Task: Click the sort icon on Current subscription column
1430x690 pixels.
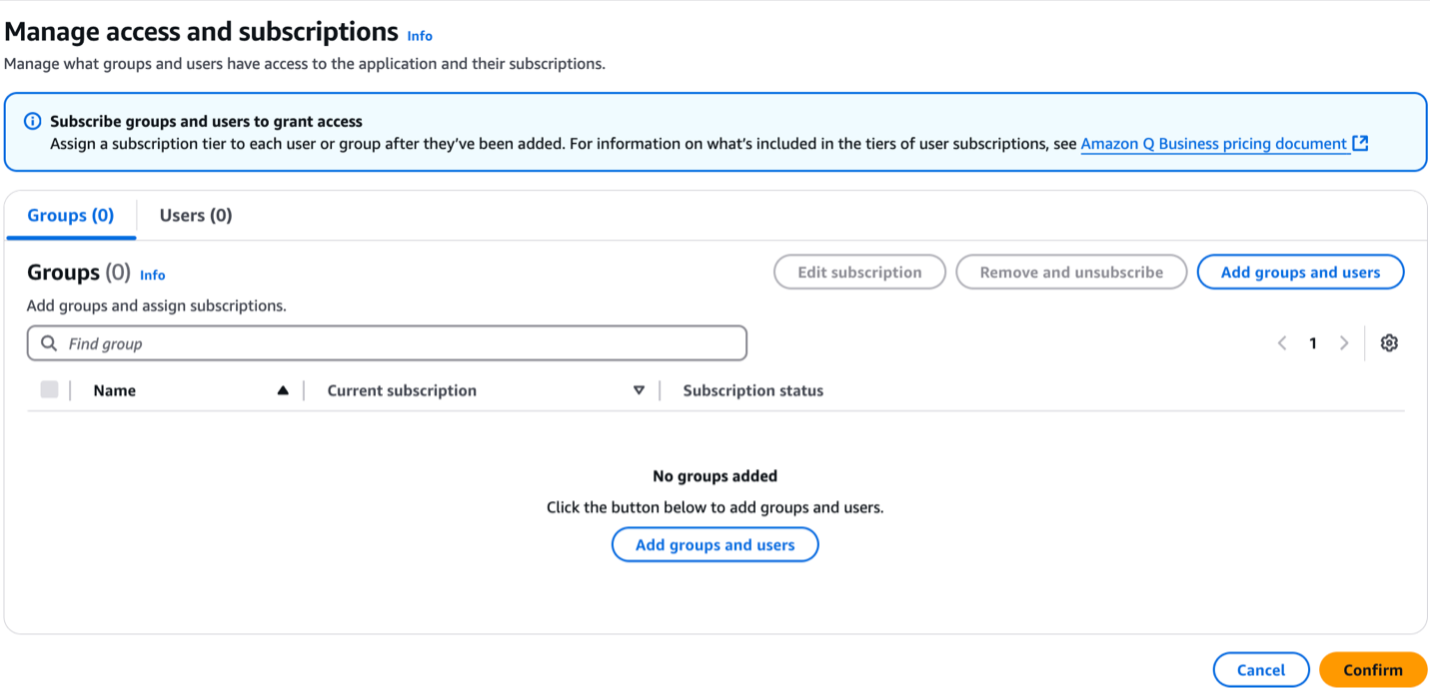Action: [x=638, y=390]
